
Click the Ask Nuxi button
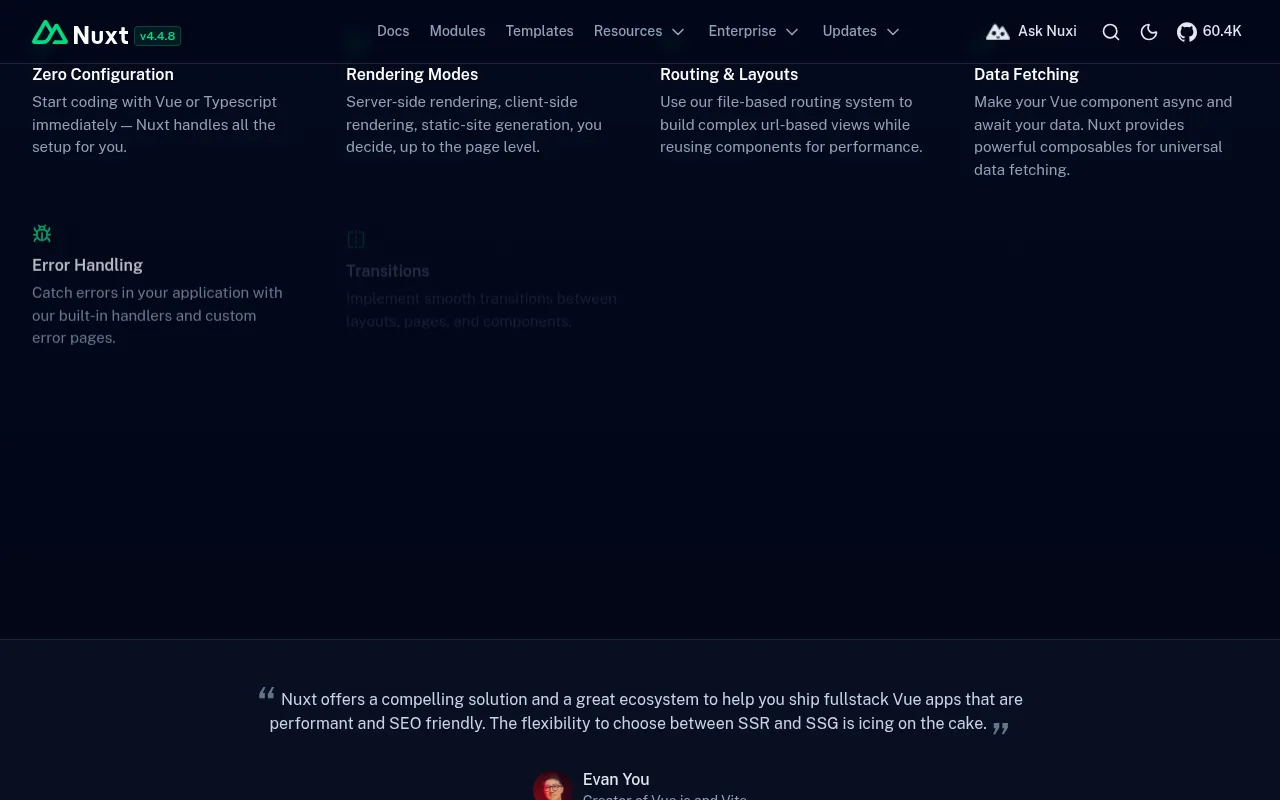(1031, 31)
